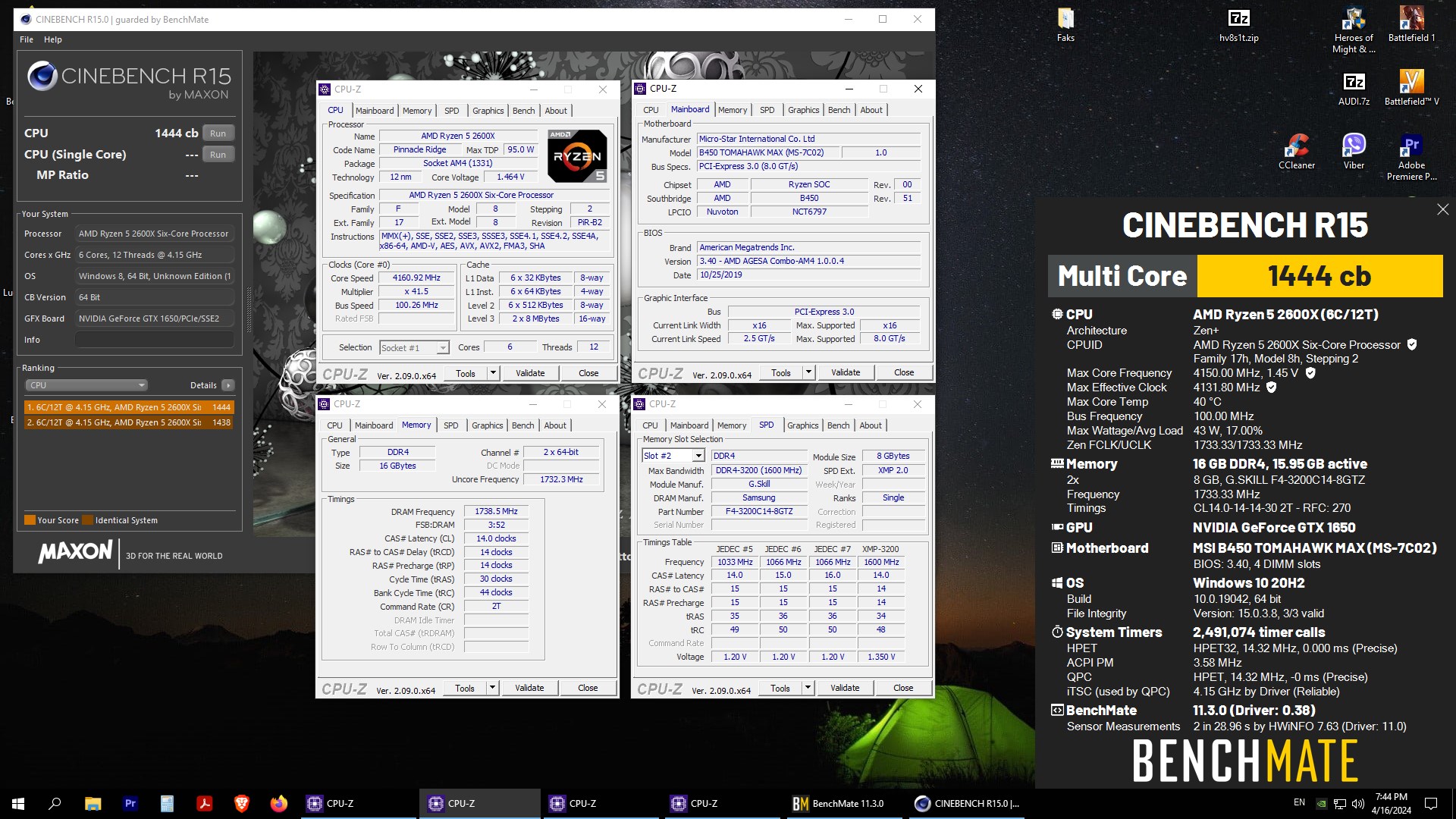Click the AMD Ryzen 5 logo in CPU-Z
The height and width of the screenshot is (819, 1456).
click(x=577, y=156)
